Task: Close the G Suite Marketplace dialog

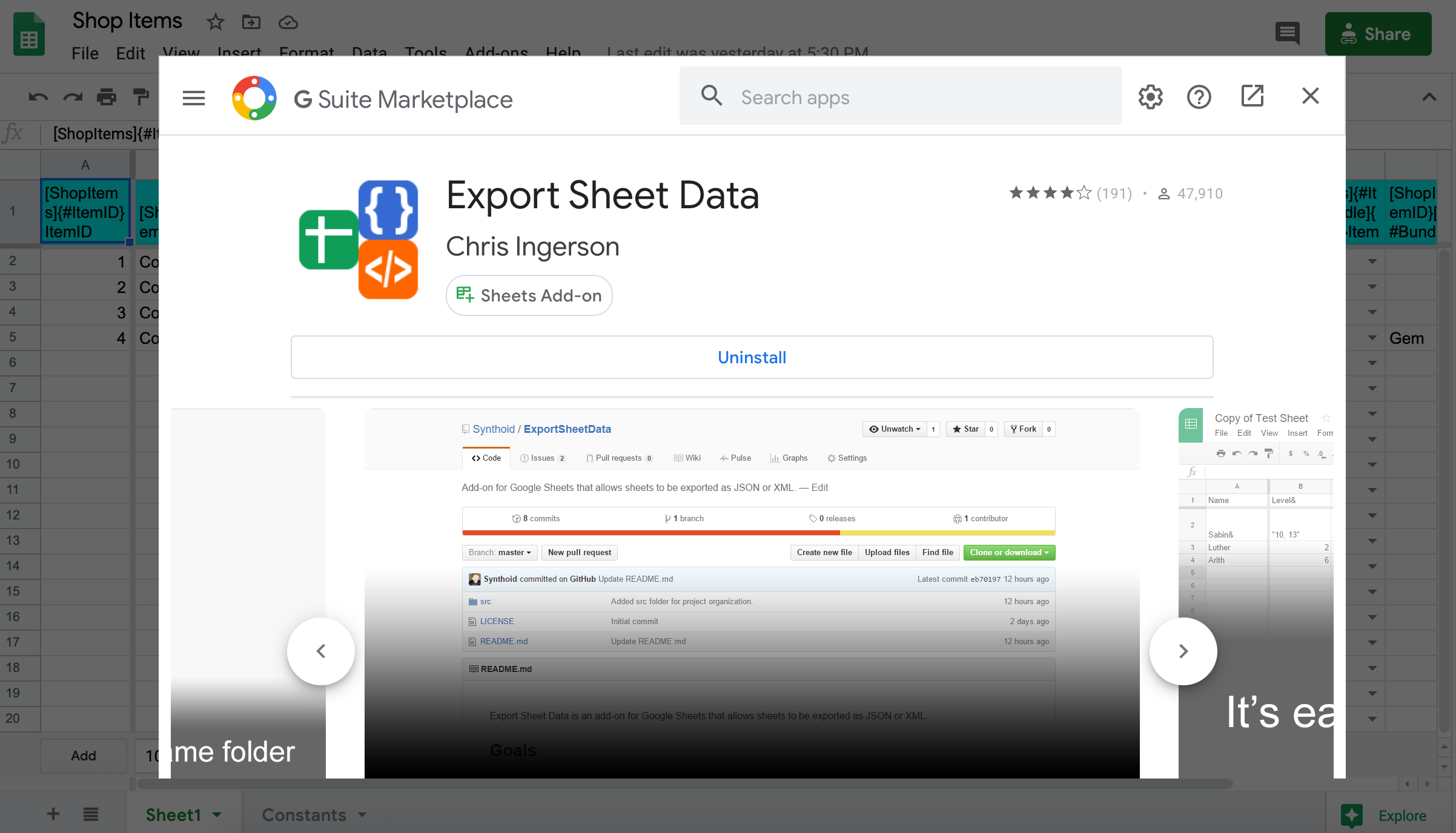Action: coord(1310,96)
